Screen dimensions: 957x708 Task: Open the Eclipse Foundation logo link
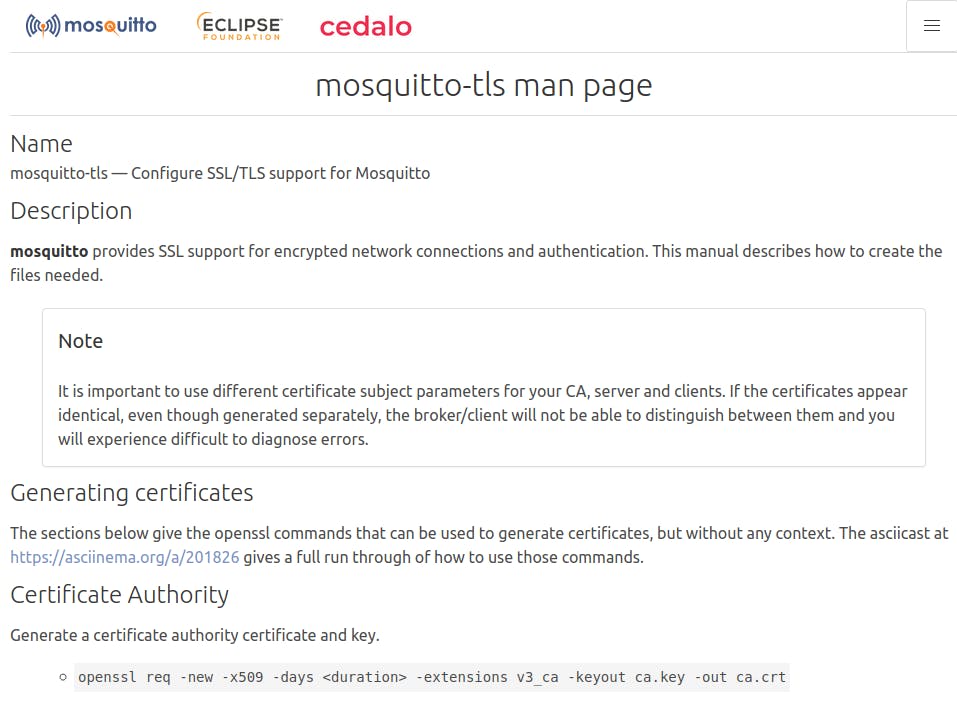(x=239, y=26)
